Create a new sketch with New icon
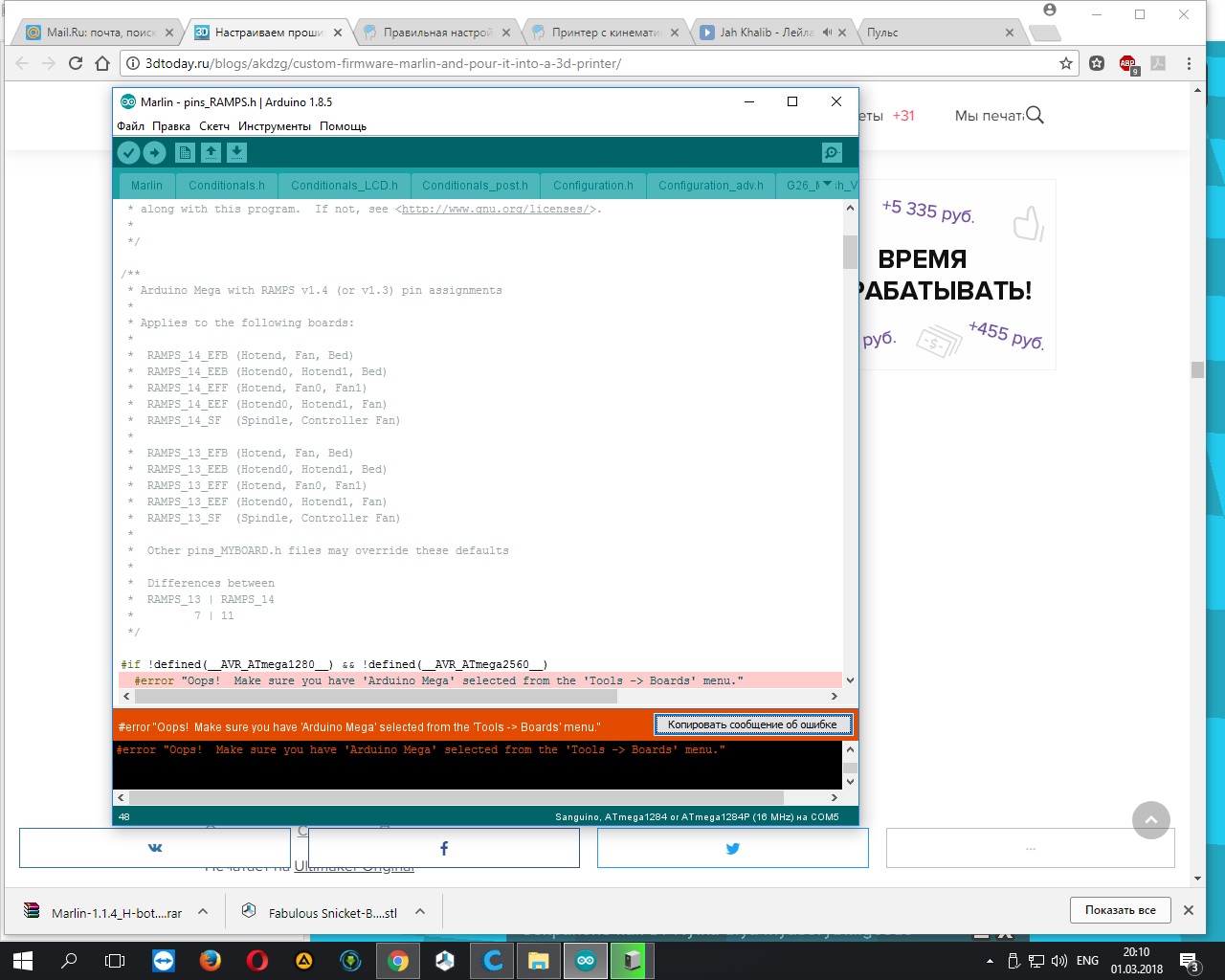The width and height of the screenshot is (1225, 980). point(185,152)
